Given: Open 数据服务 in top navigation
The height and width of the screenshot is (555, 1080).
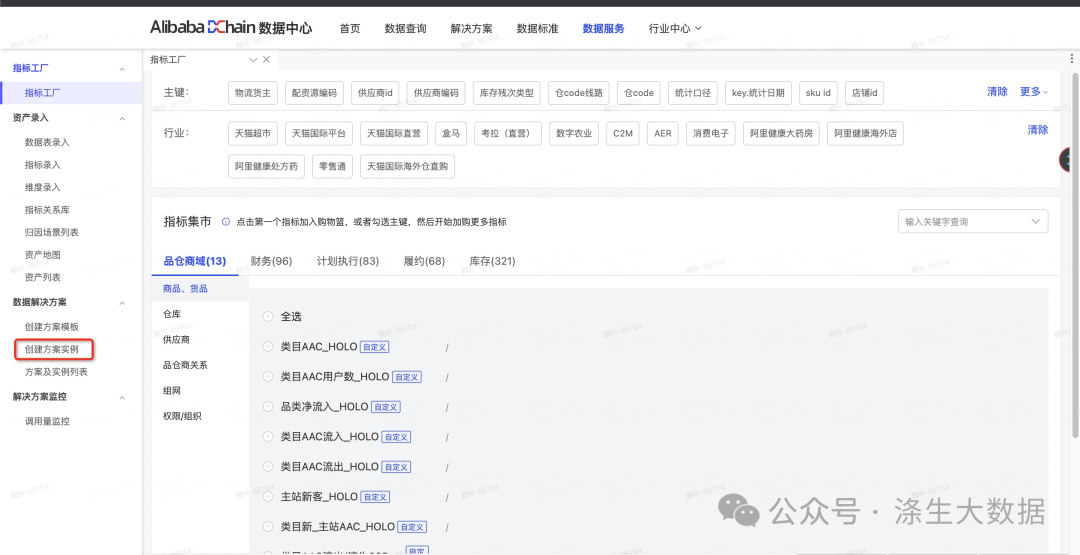Looking at the screenshot, I should [603, 28].
